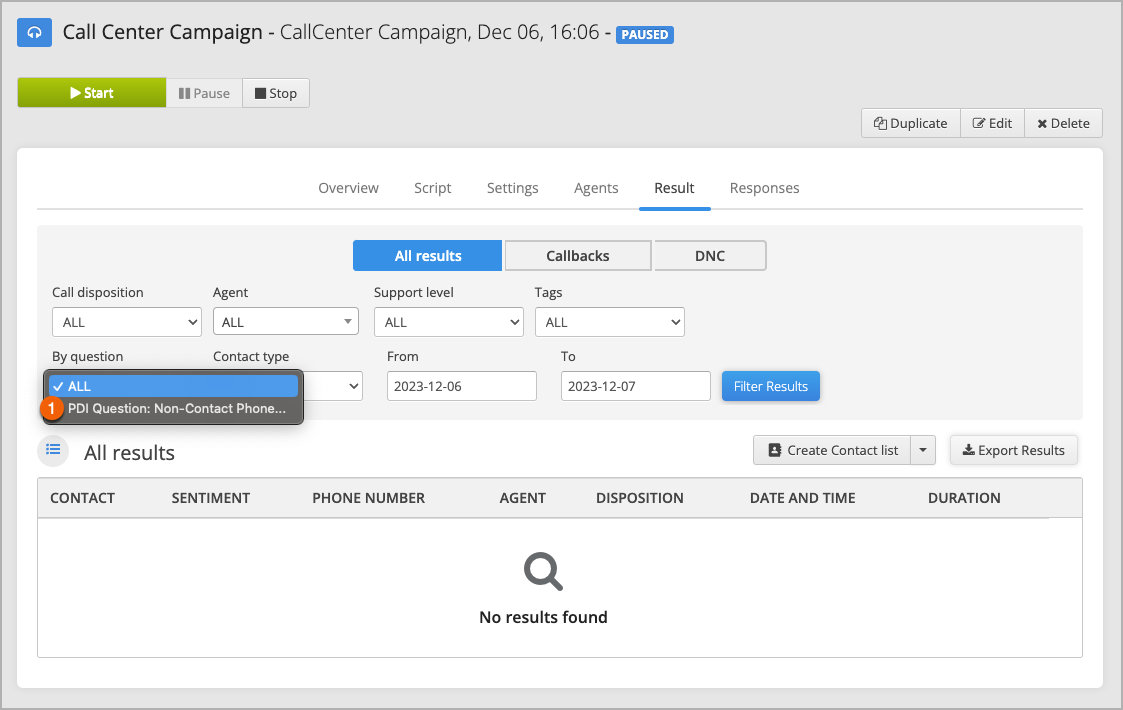Open the Responses tab
Viewport: 1123px width, 710px height.
tap(764, 188)
